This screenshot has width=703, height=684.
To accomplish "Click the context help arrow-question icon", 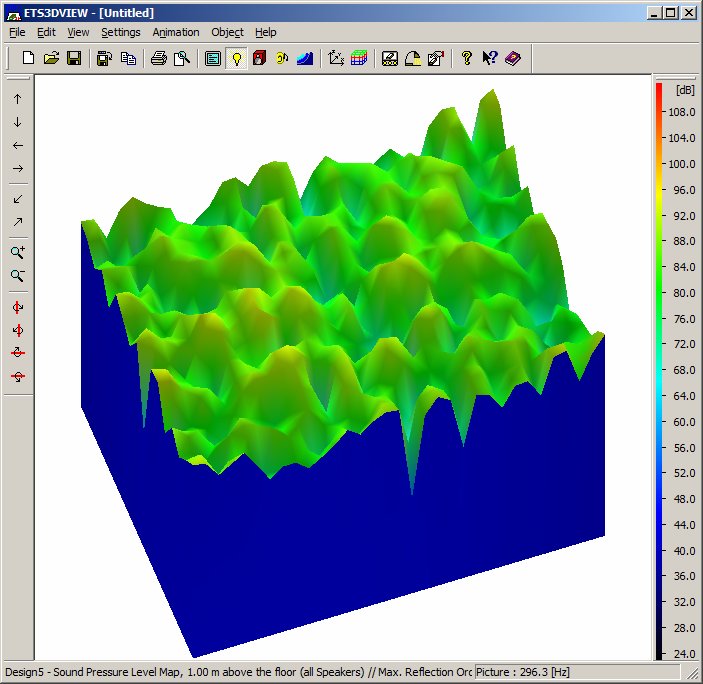I will (490, 58).
